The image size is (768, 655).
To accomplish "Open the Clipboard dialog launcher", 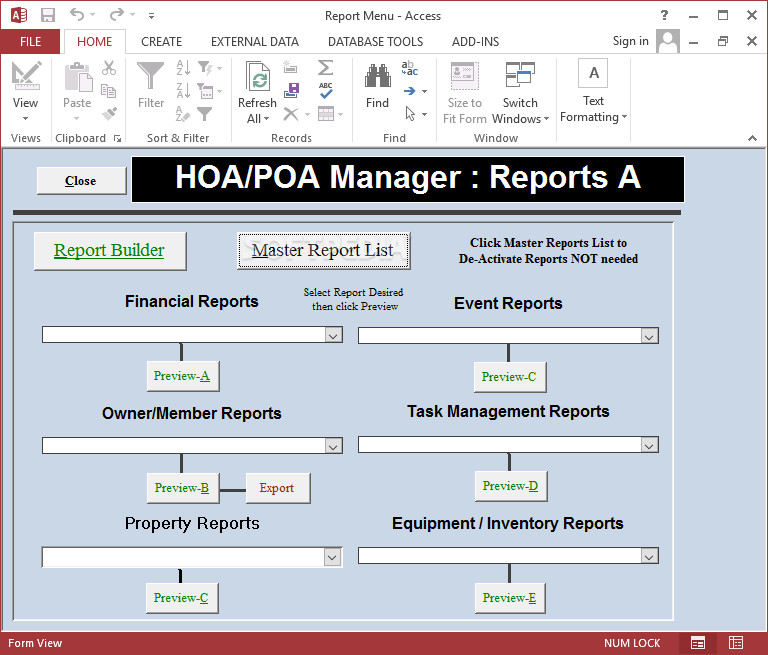I will pos(118,139).
